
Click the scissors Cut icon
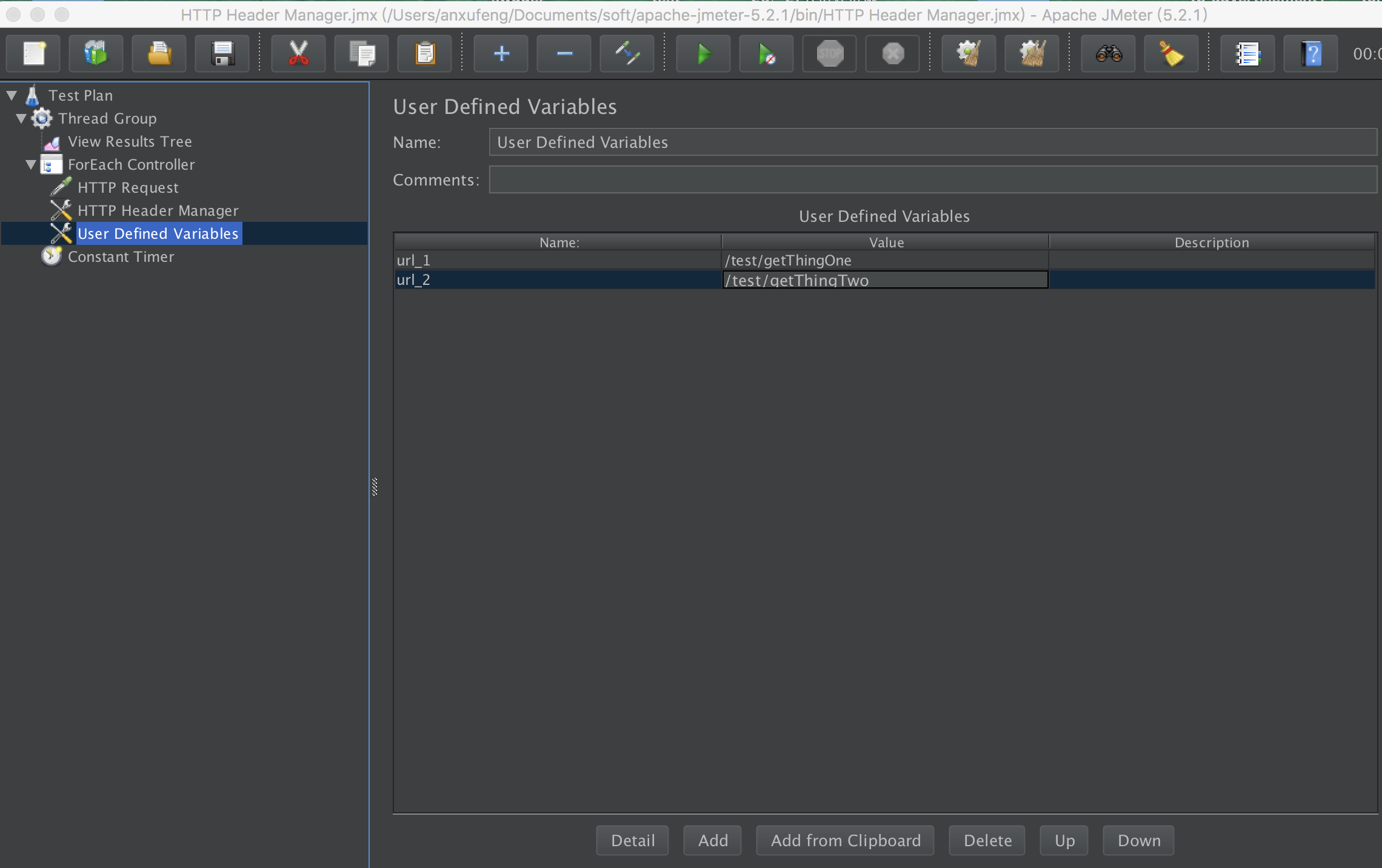pyautogui.click(x=298, y=54)
